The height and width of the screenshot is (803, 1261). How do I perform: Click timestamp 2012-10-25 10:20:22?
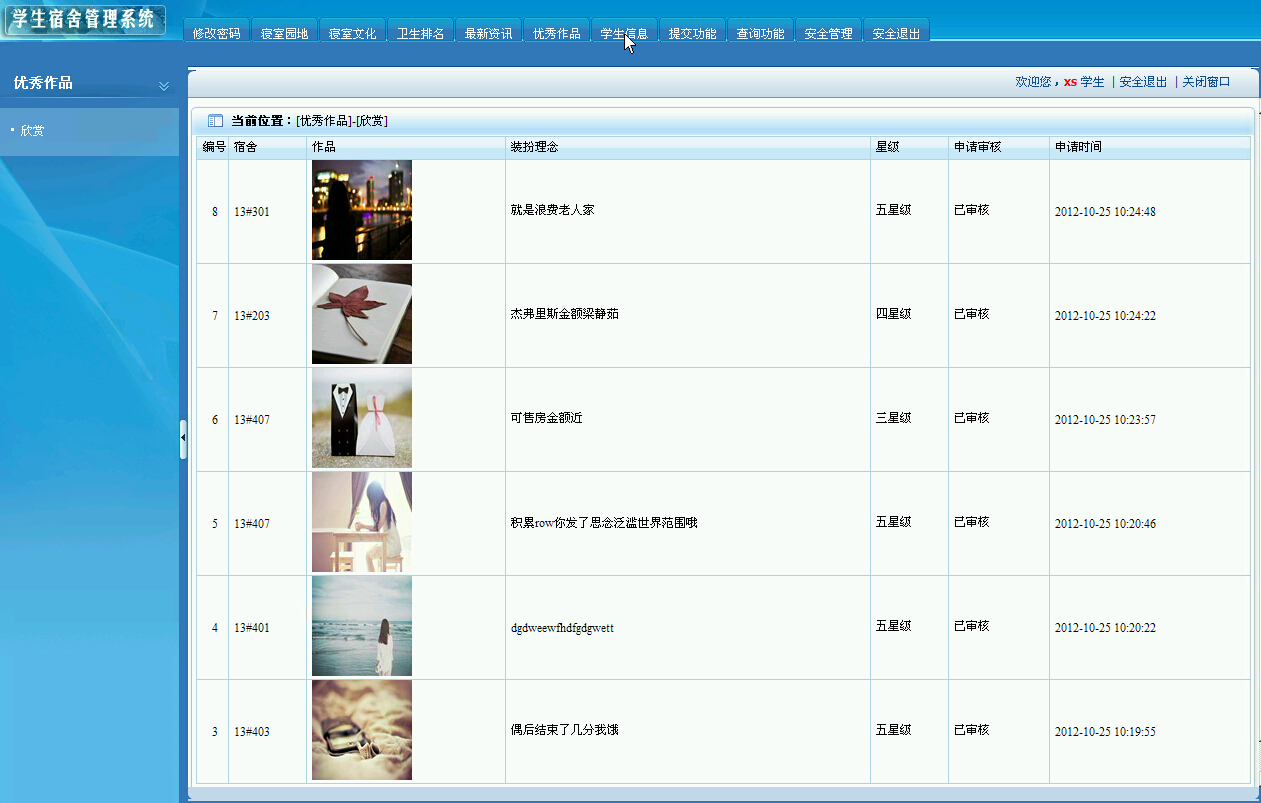coord(1105,628)
